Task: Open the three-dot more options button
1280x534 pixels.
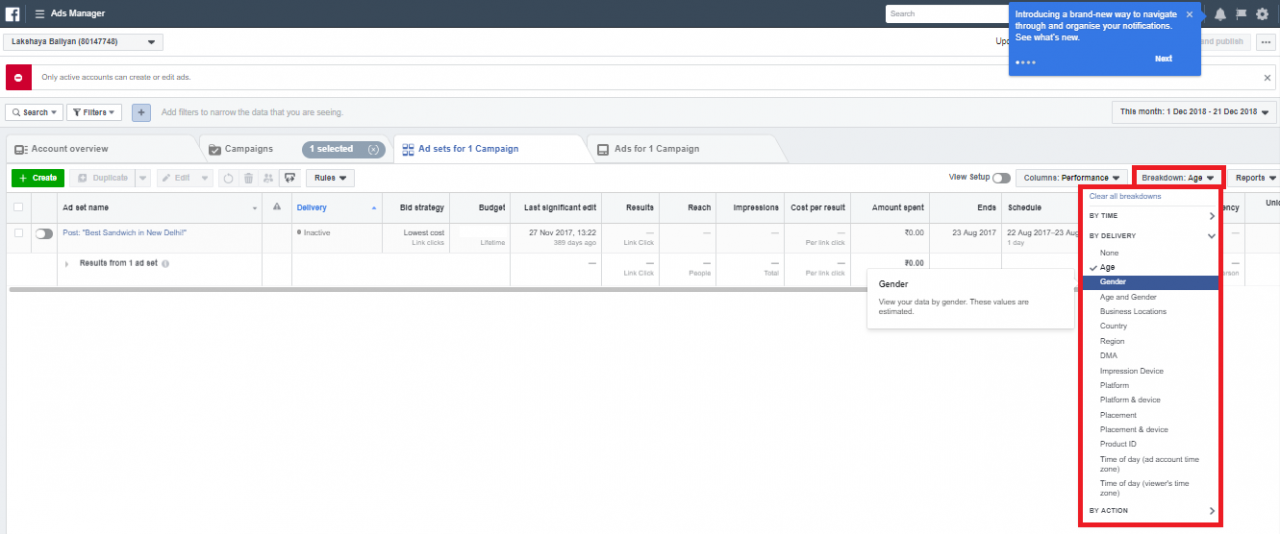Action: pos(1265,42)
